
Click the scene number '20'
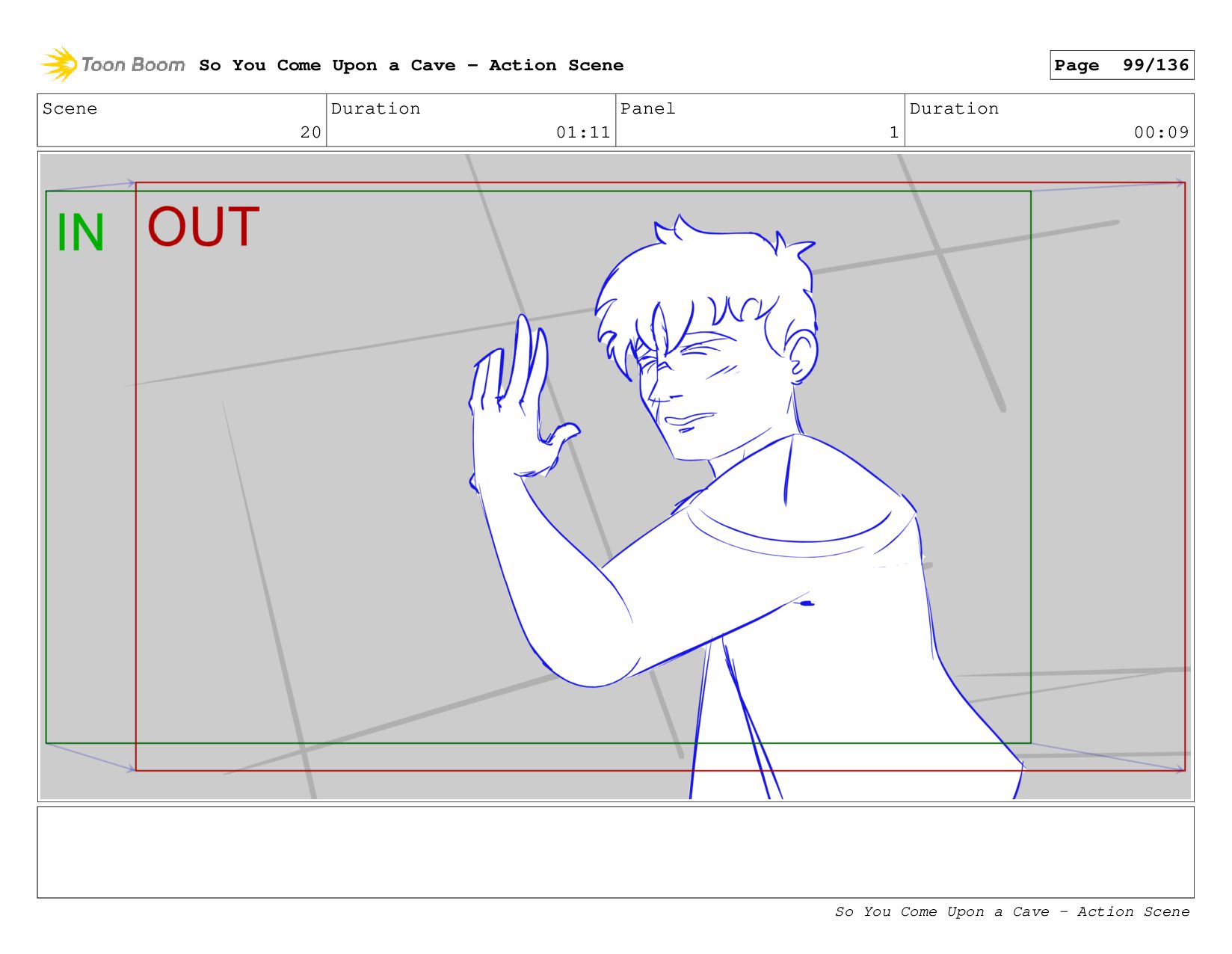311,132
